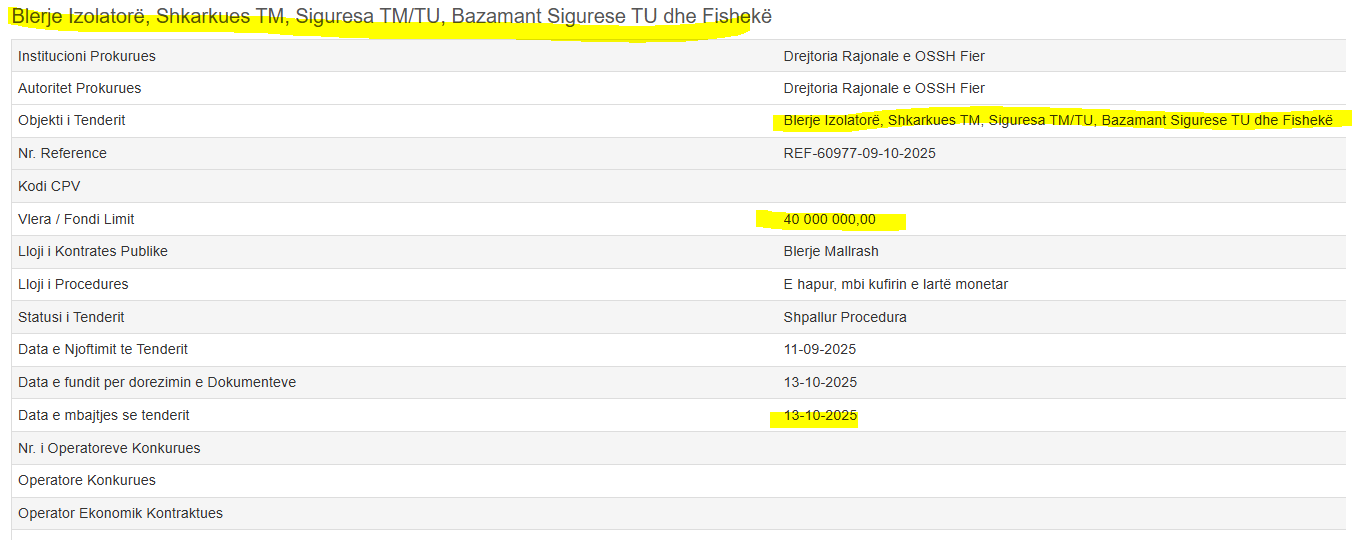Select the notification date 11-09-2025
The height and width of the screenshot is (540, 1352).
point(820,349)
